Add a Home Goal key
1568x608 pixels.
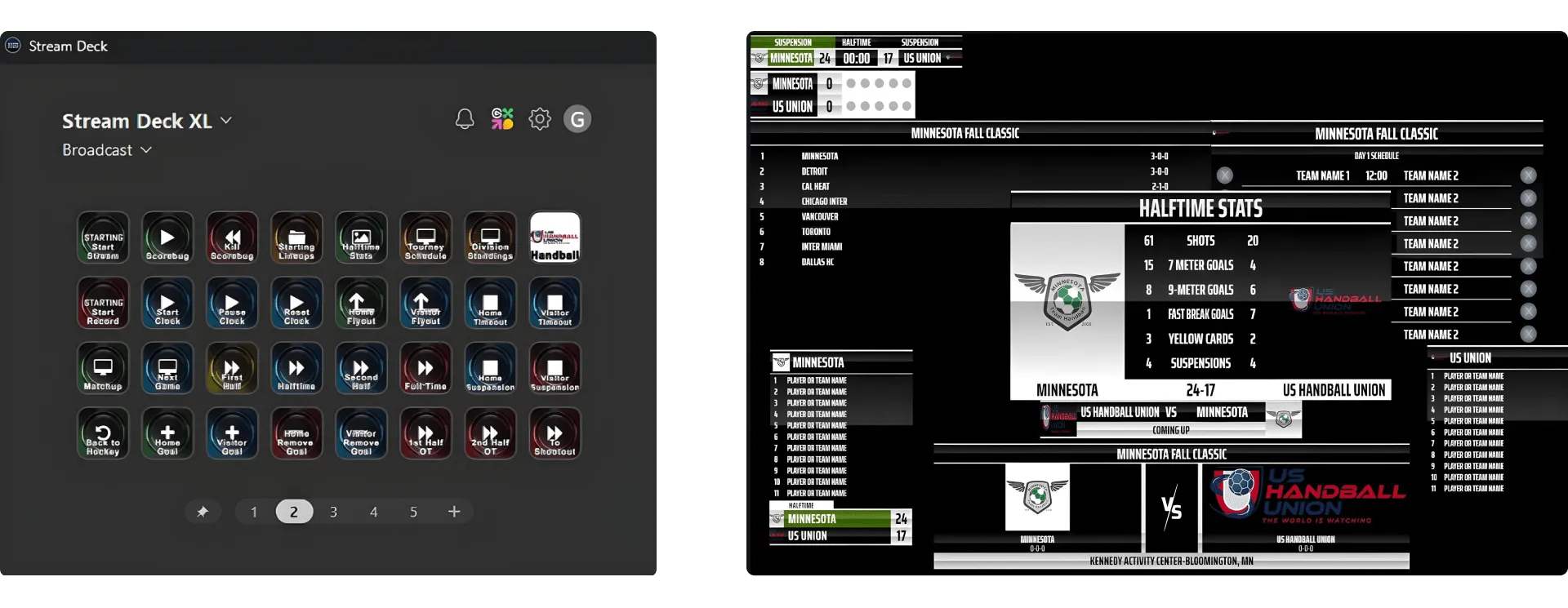(167, 433)
